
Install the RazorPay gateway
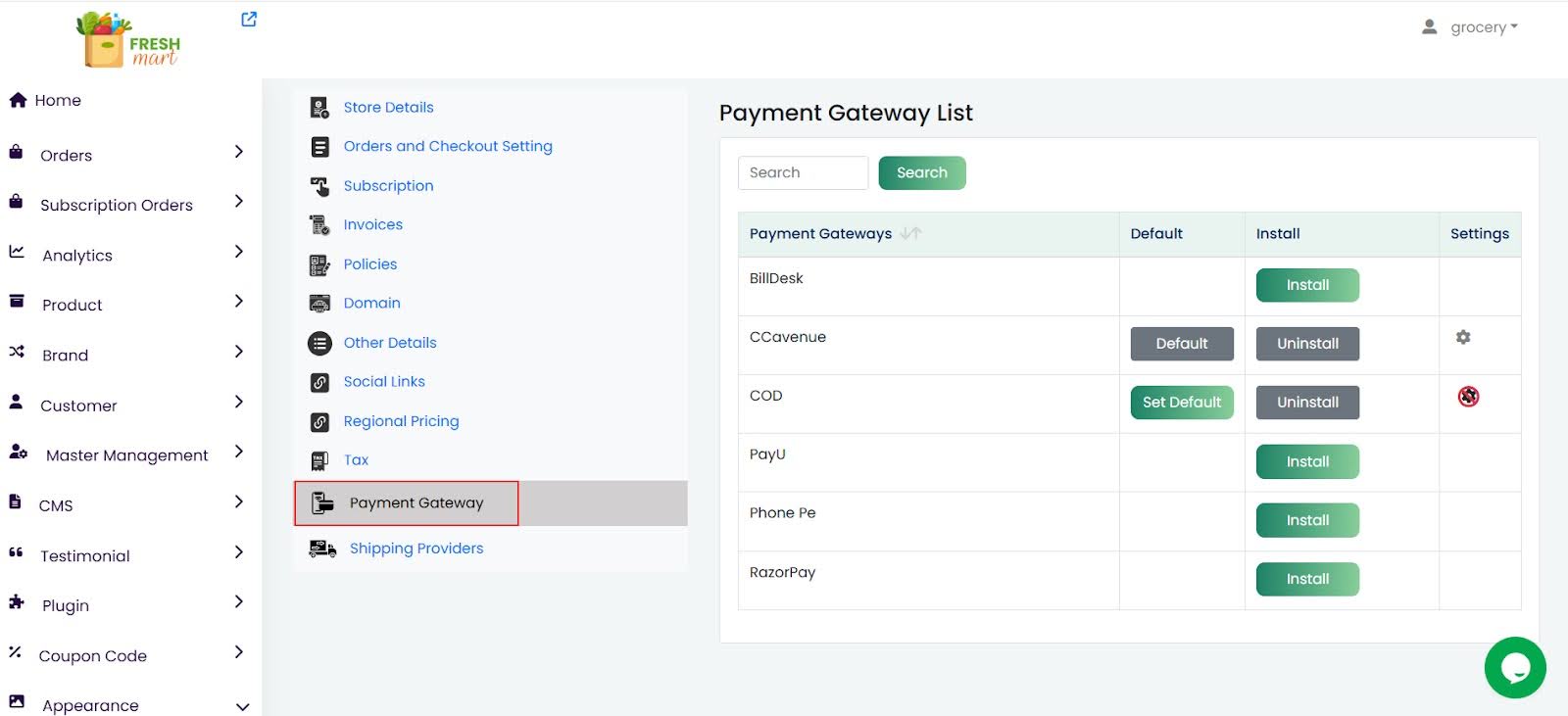1306,579
